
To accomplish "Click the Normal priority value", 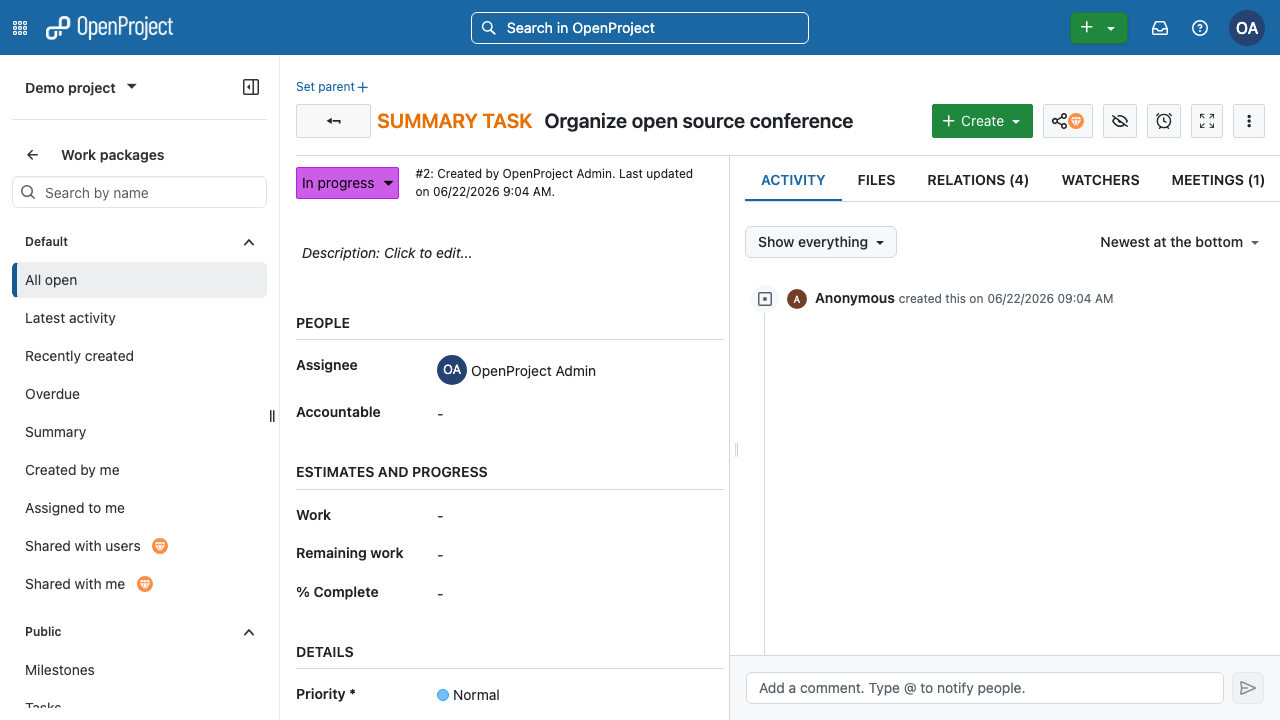I will (x=468, y=695).
